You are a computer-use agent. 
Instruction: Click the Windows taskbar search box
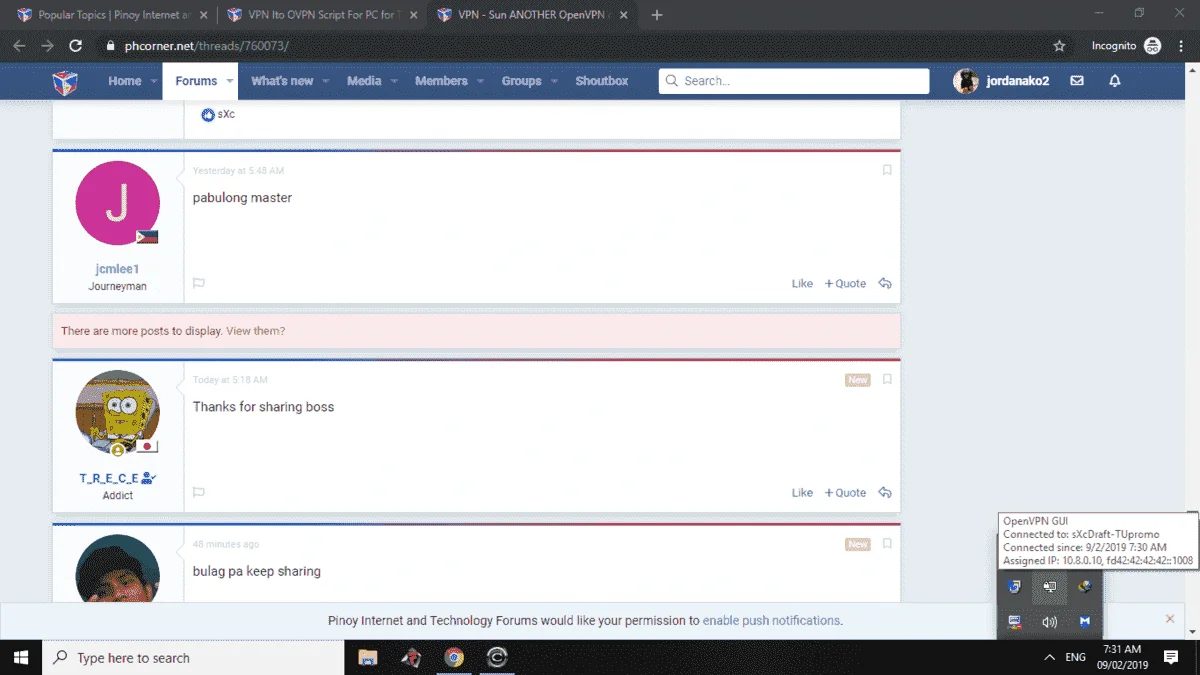coord(194,658)
